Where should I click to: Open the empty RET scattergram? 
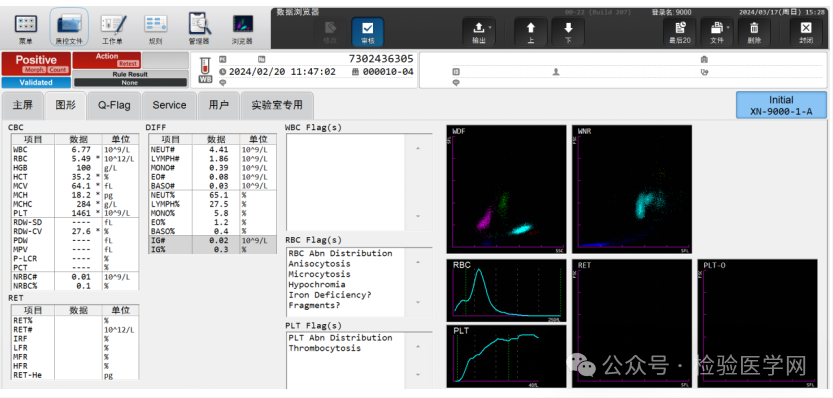pyautogui.click(x=632, y=324)
